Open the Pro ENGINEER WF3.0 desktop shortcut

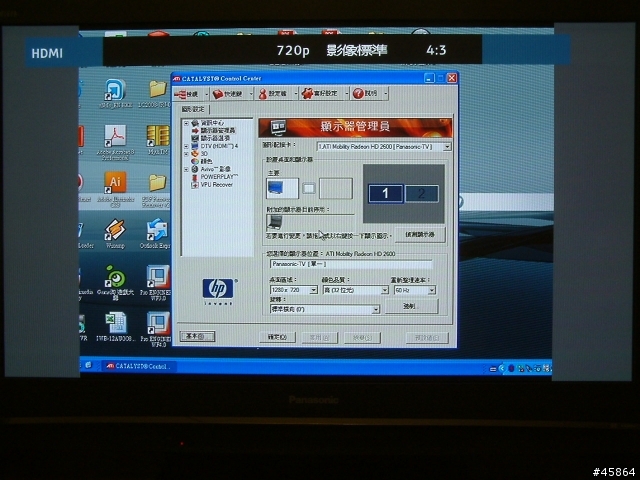pos(156,282)
